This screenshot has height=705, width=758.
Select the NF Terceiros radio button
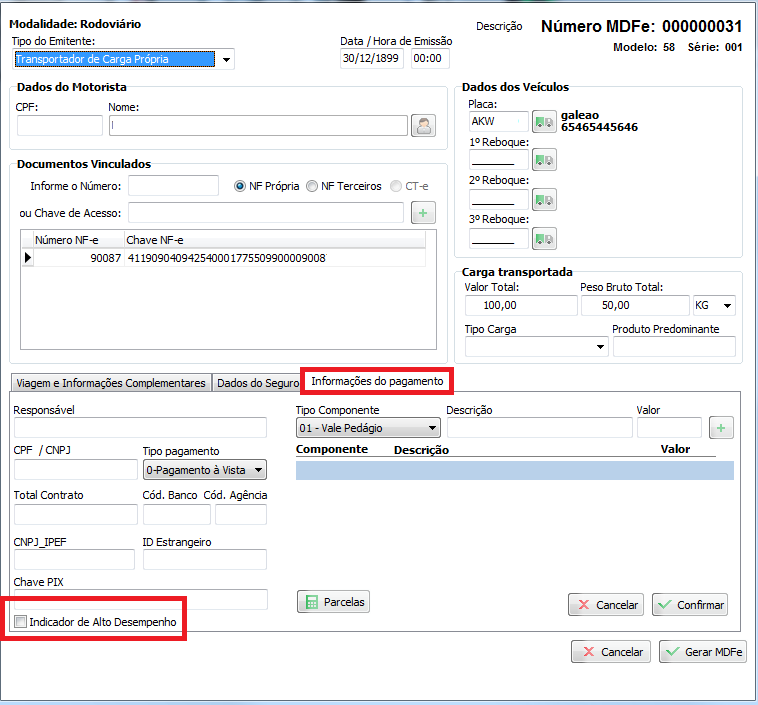point(312,186)
